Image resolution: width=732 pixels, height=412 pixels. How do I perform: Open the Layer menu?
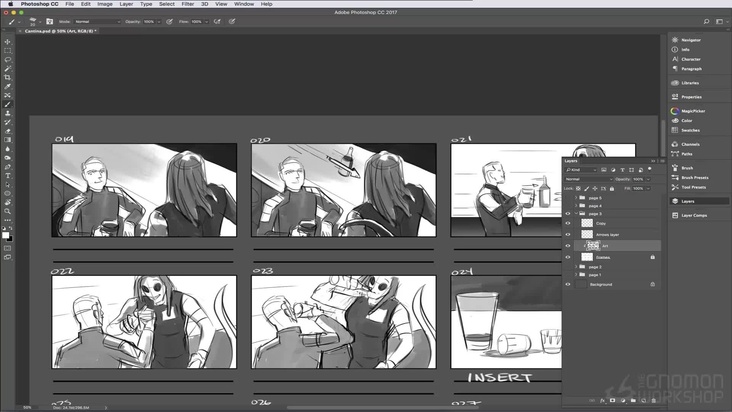tap(126, 4)
